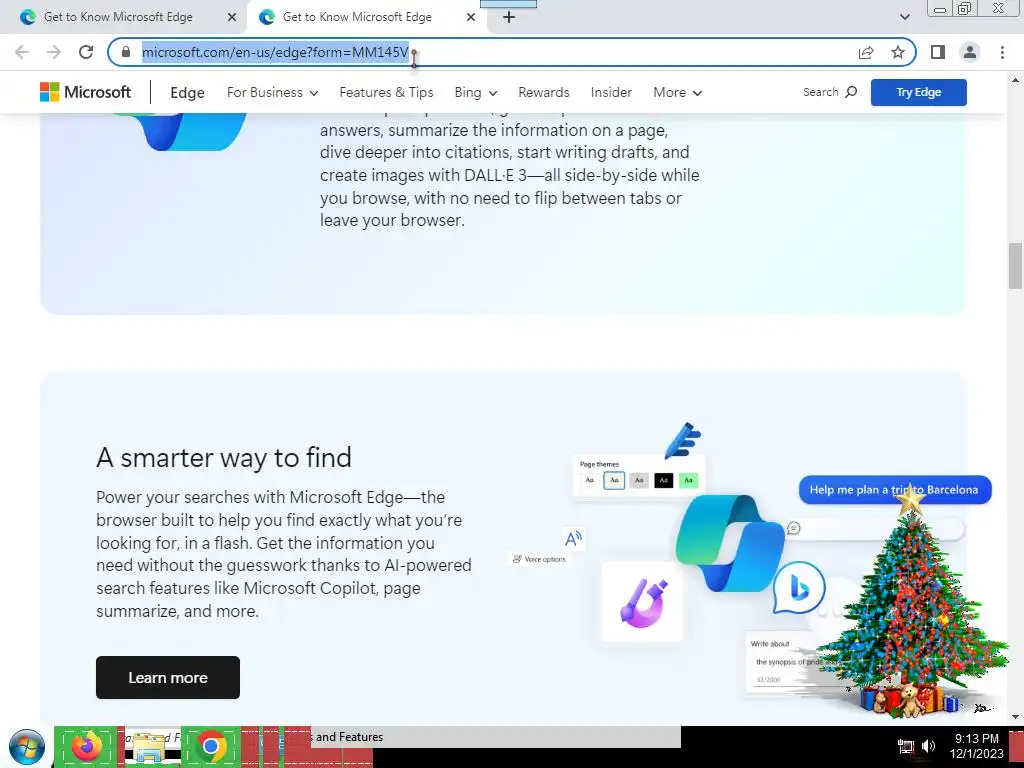Open the Windows Start button
Image resolution: width=1024 pixels, height=768 pixels.
click(26, 747)
